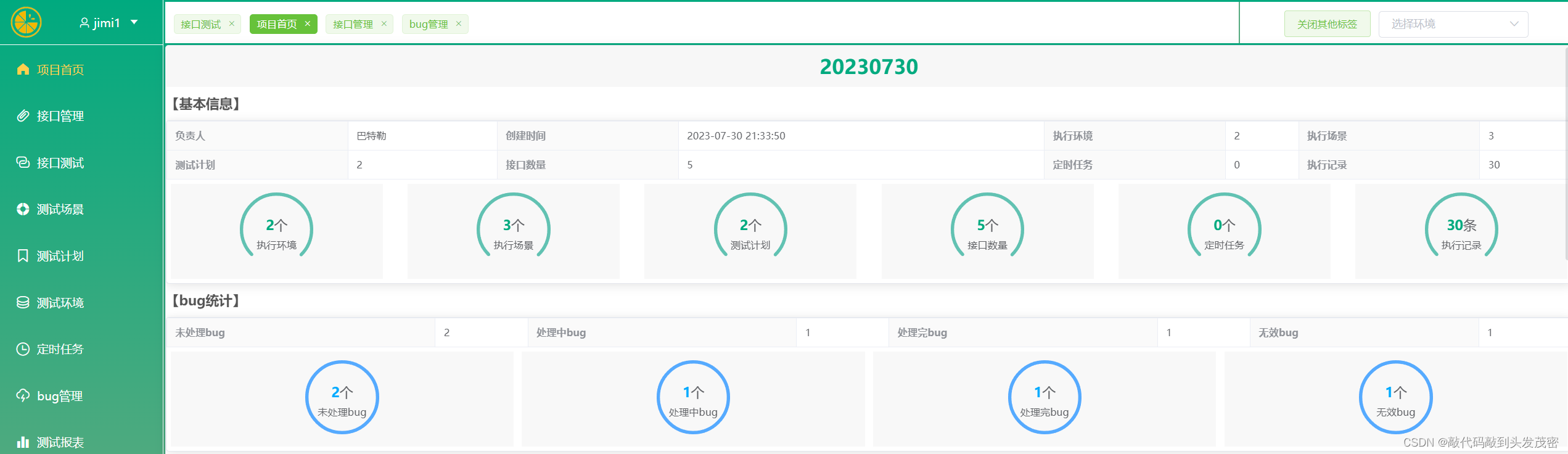Viewport: 1568px width, 454px height.
Task: Select 测试计划 in the sidebar menu
Action: coord(81,255)
